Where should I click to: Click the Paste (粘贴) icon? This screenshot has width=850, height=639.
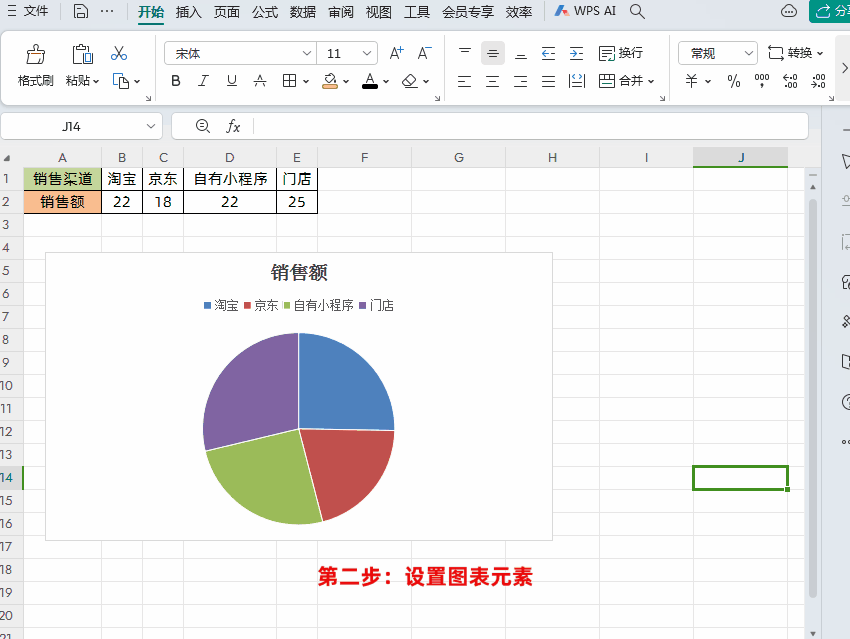click(x=81, y=62)
